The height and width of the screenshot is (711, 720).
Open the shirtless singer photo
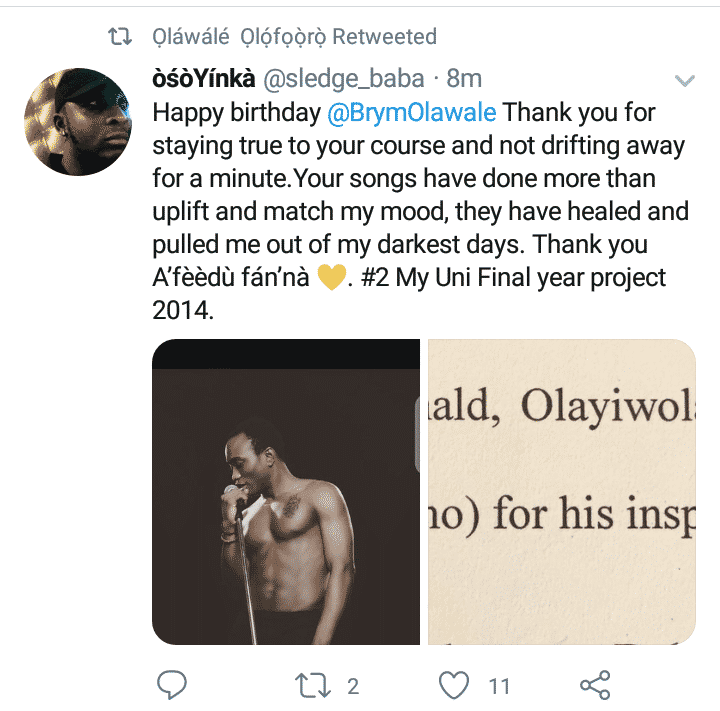coord(286,491)
